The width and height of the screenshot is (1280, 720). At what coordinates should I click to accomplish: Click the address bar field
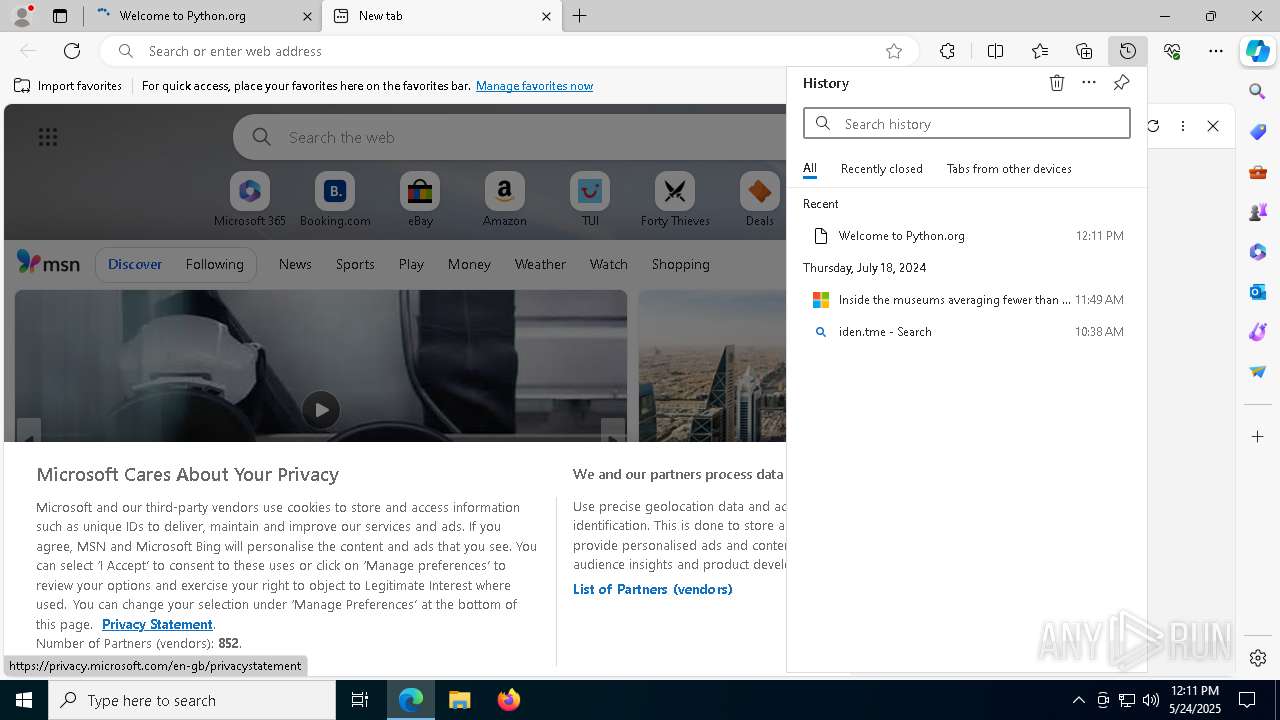(x=510, y=51)
